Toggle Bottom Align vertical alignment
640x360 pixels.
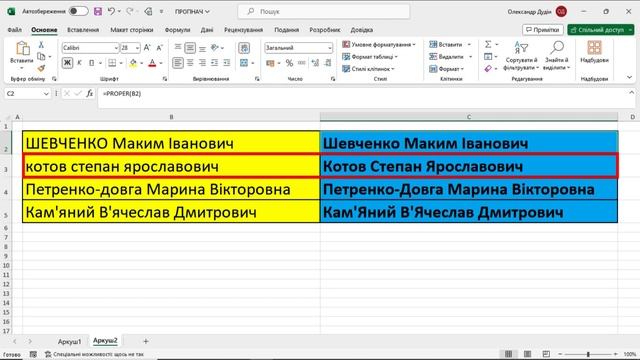202,48
